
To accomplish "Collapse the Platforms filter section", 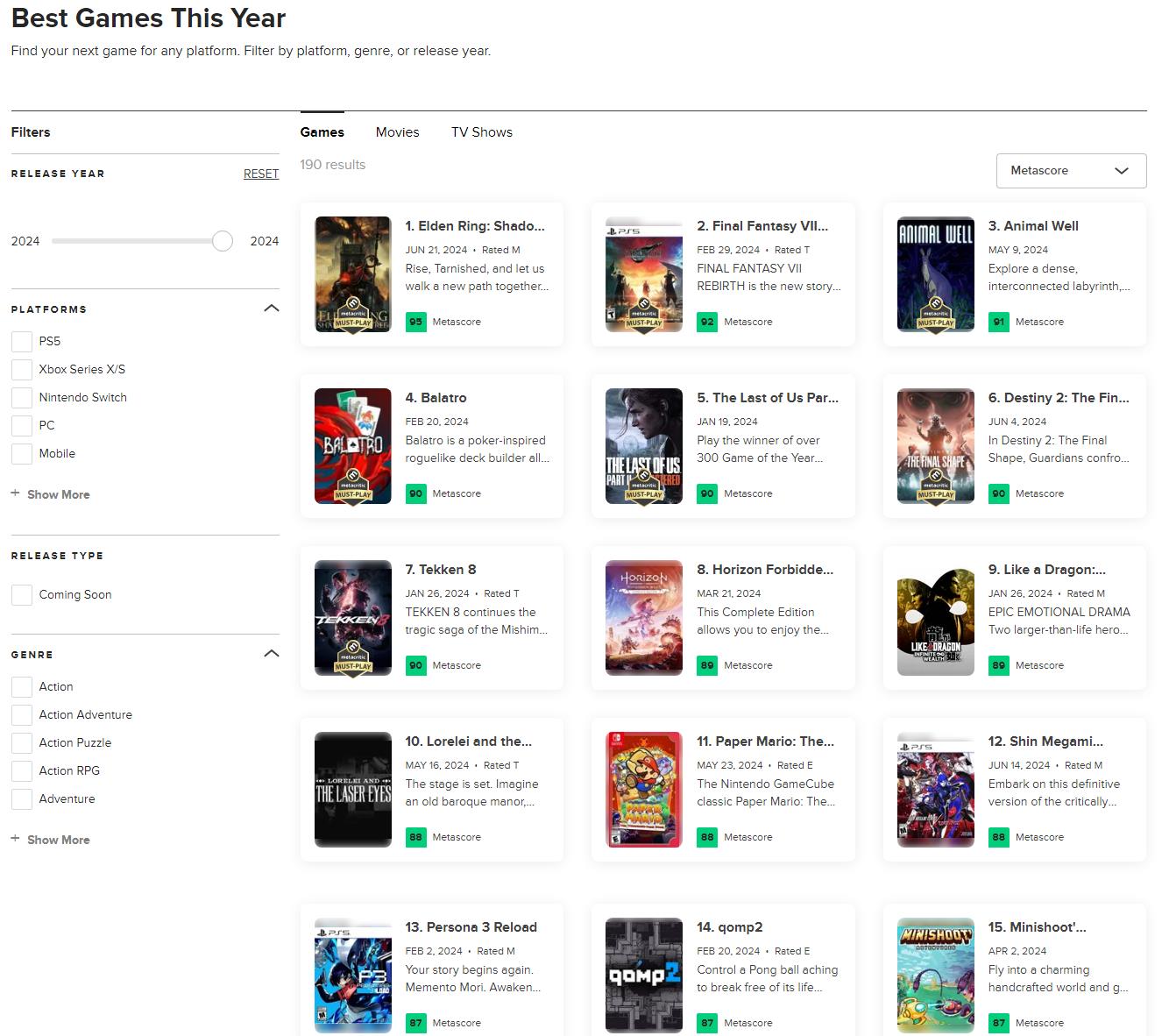I will pos(272,309).
